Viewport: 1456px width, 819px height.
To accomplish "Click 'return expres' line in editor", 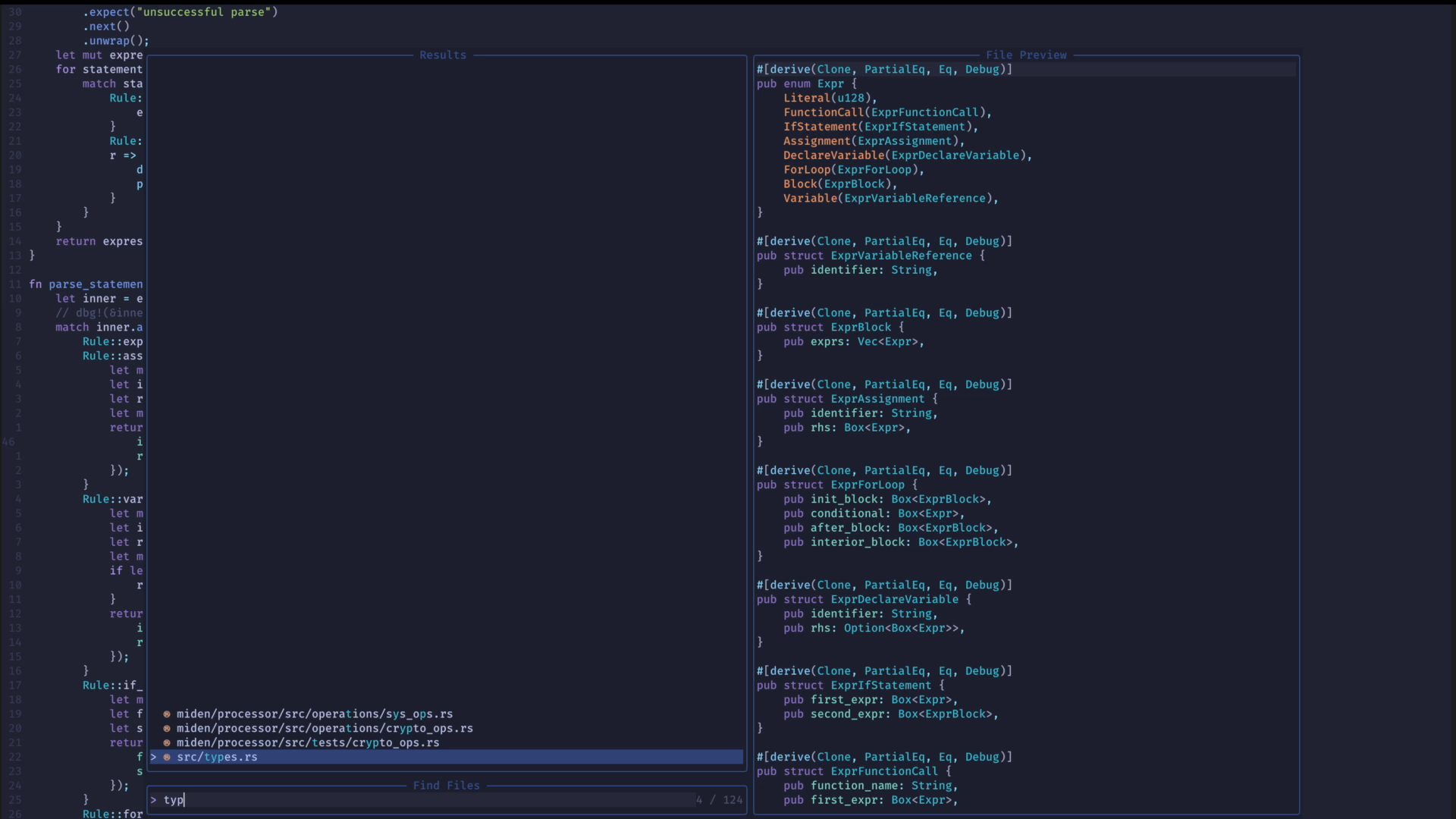I will (x=99, y=241).
